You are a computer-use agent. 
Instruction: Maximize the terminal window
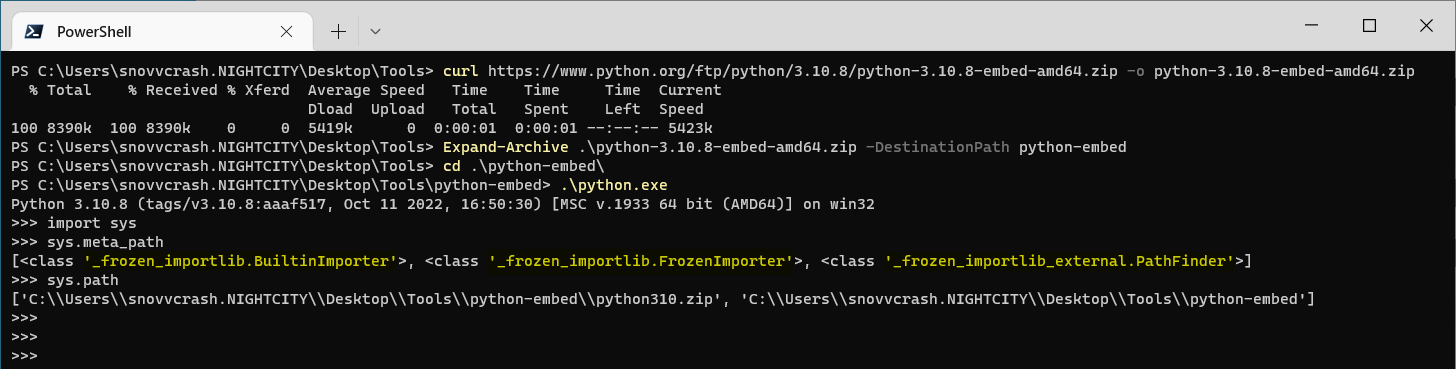click(1370, 25)
